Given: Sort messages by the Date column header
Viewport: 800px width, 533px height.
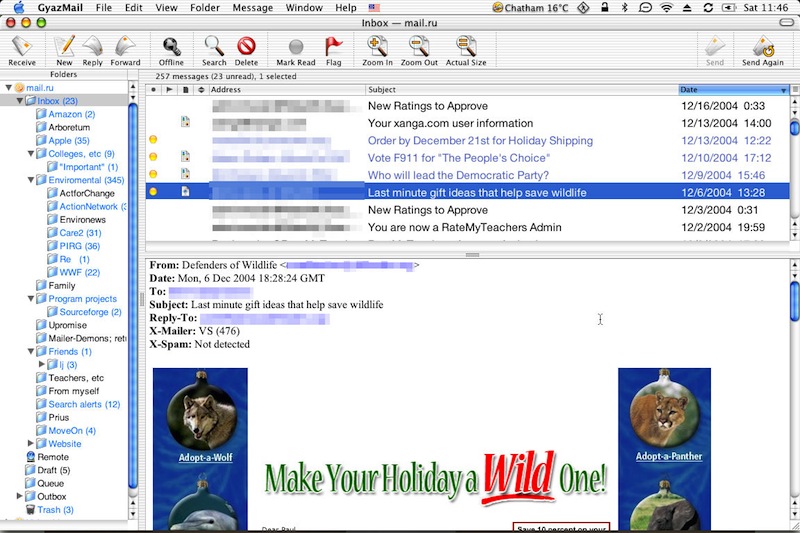Looking at the screenshot, I should tap(727, 90).
